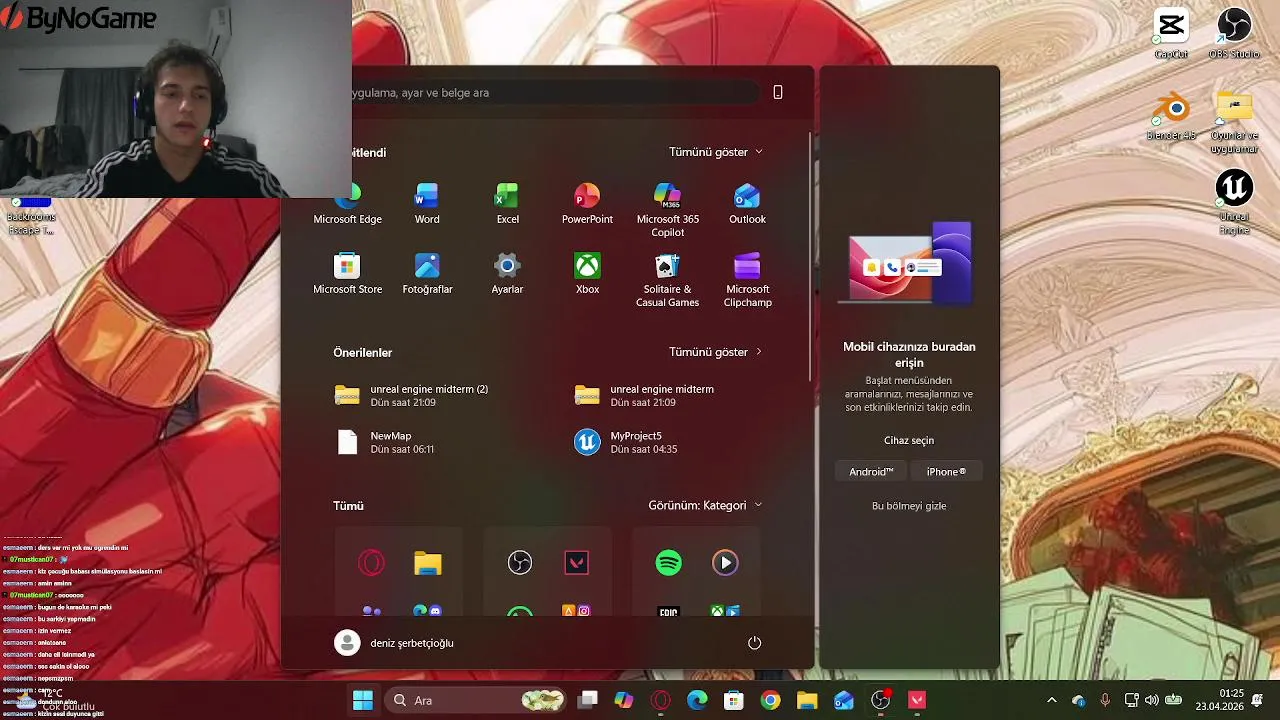1280x720 pixels.
Task: Launch Excel from pinned apps
Action: (507, 205)
